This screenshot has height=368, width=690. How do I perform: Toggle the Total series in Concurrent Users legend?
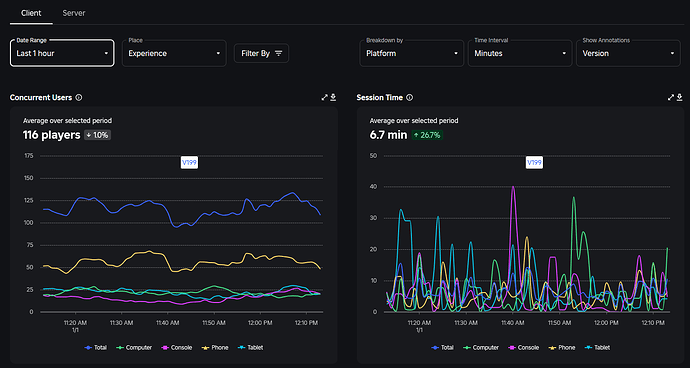95,348
